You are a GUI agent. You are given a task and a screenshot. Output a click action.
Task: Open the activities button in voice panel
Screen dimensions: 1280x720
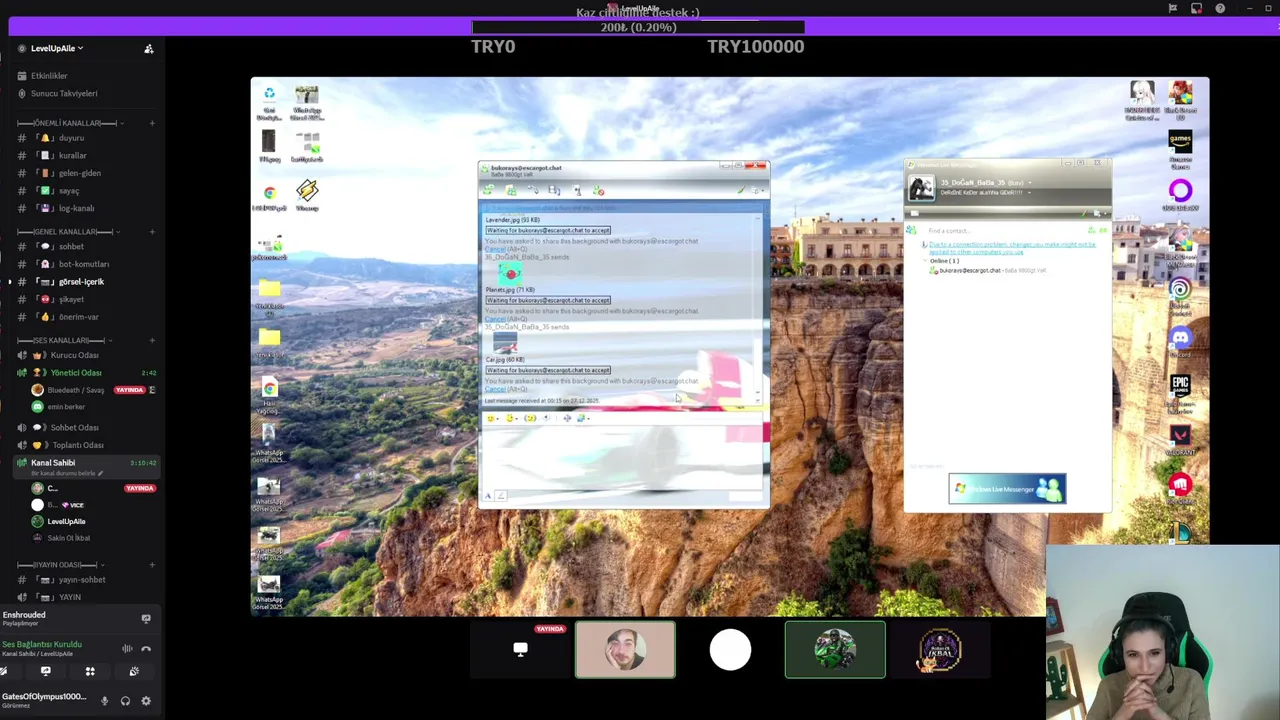tap(90, 672)
